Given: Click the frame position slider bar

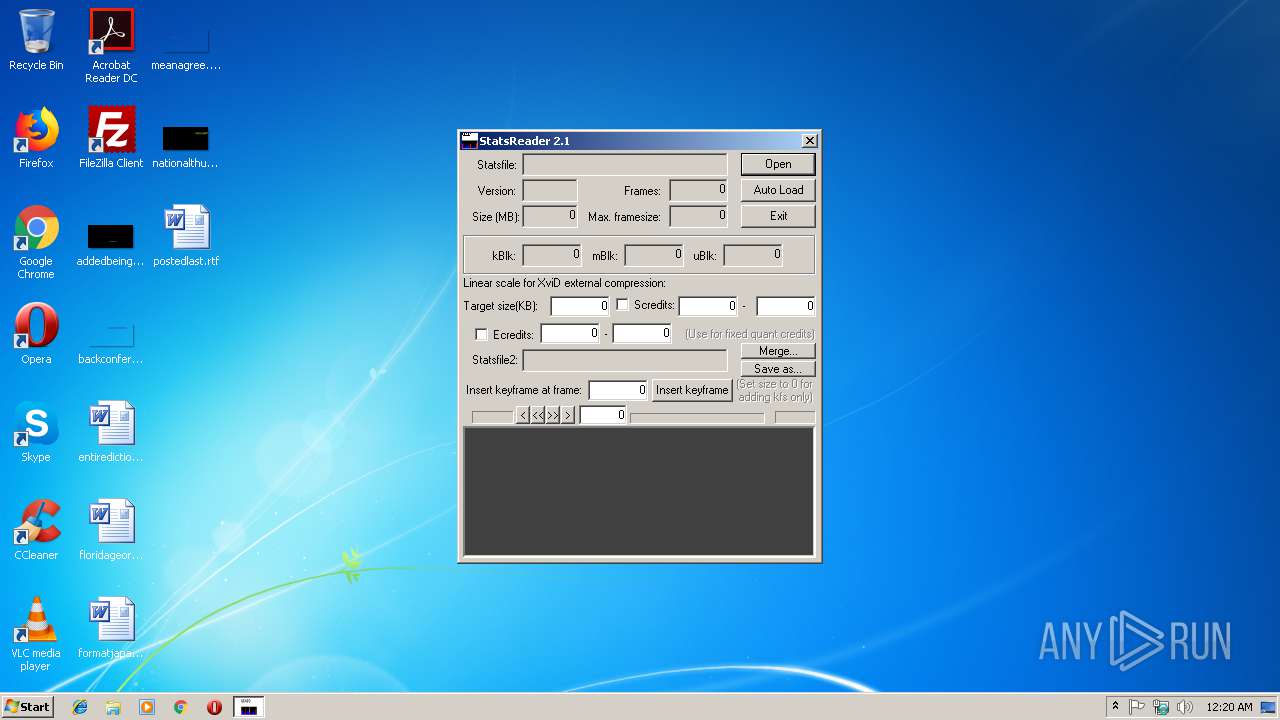Looking at the screenshot, I should 697,417.
